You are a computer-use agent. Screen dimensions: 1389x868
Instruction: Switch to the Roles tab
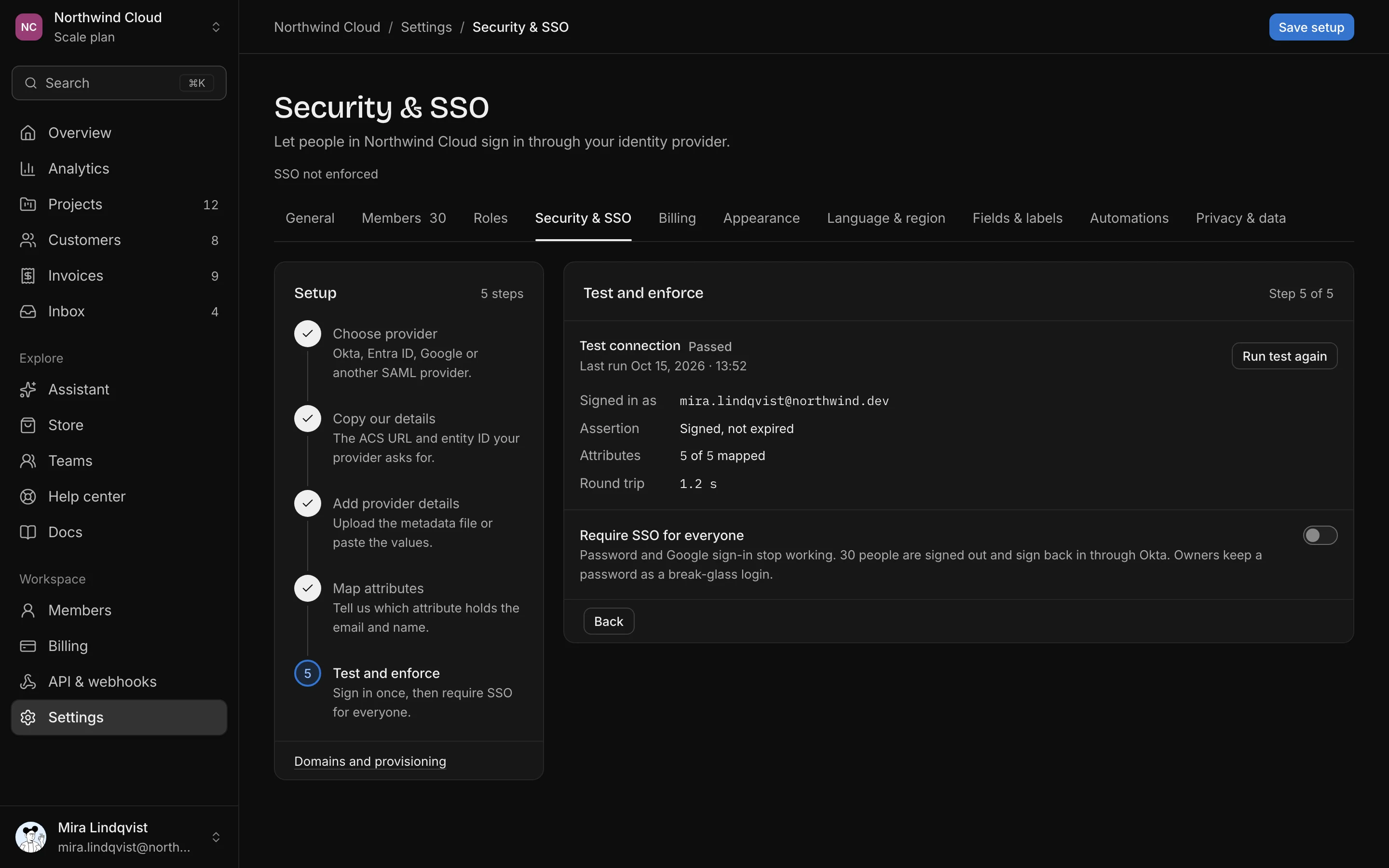(490, 218)
